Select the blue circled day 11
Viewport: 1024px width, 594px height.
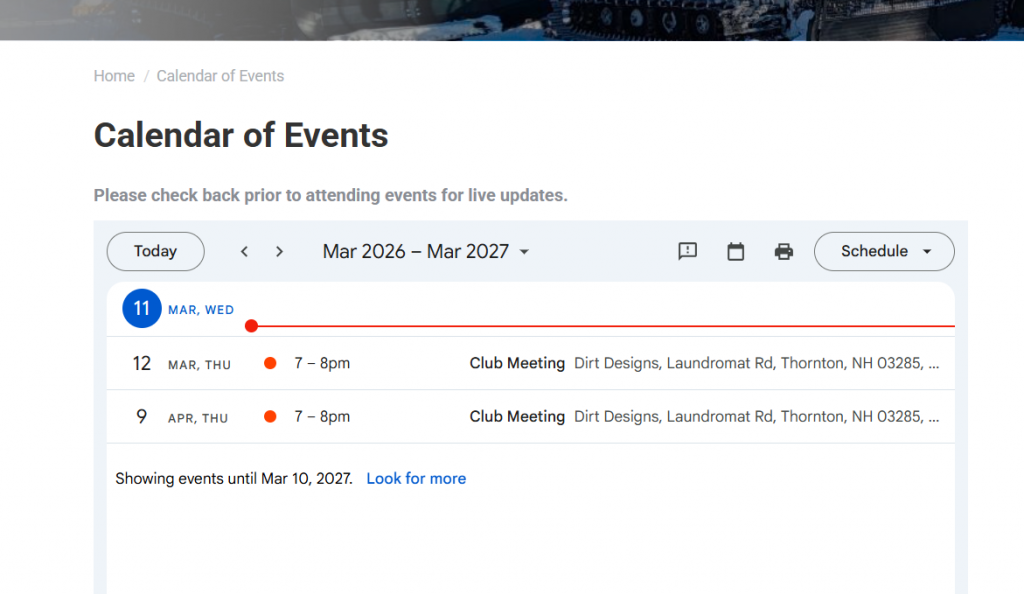tap(141, 309)
